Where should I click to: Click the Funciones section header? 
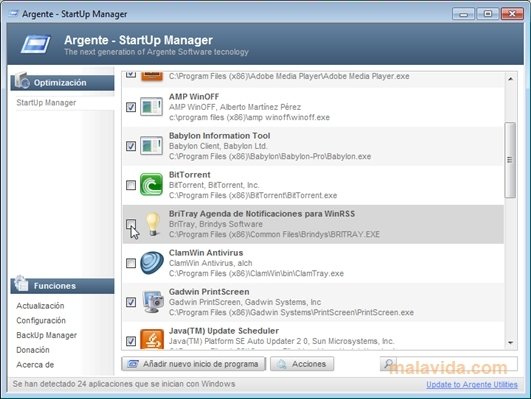(x=62, y=286)
